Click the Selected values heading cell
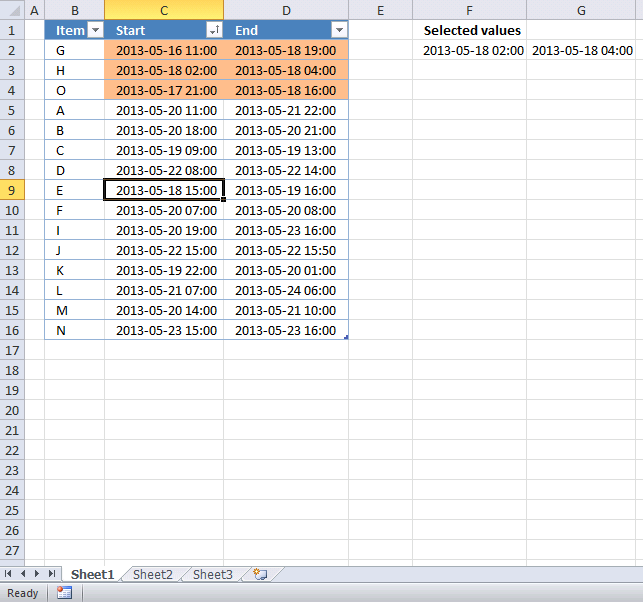 point(470,30)
